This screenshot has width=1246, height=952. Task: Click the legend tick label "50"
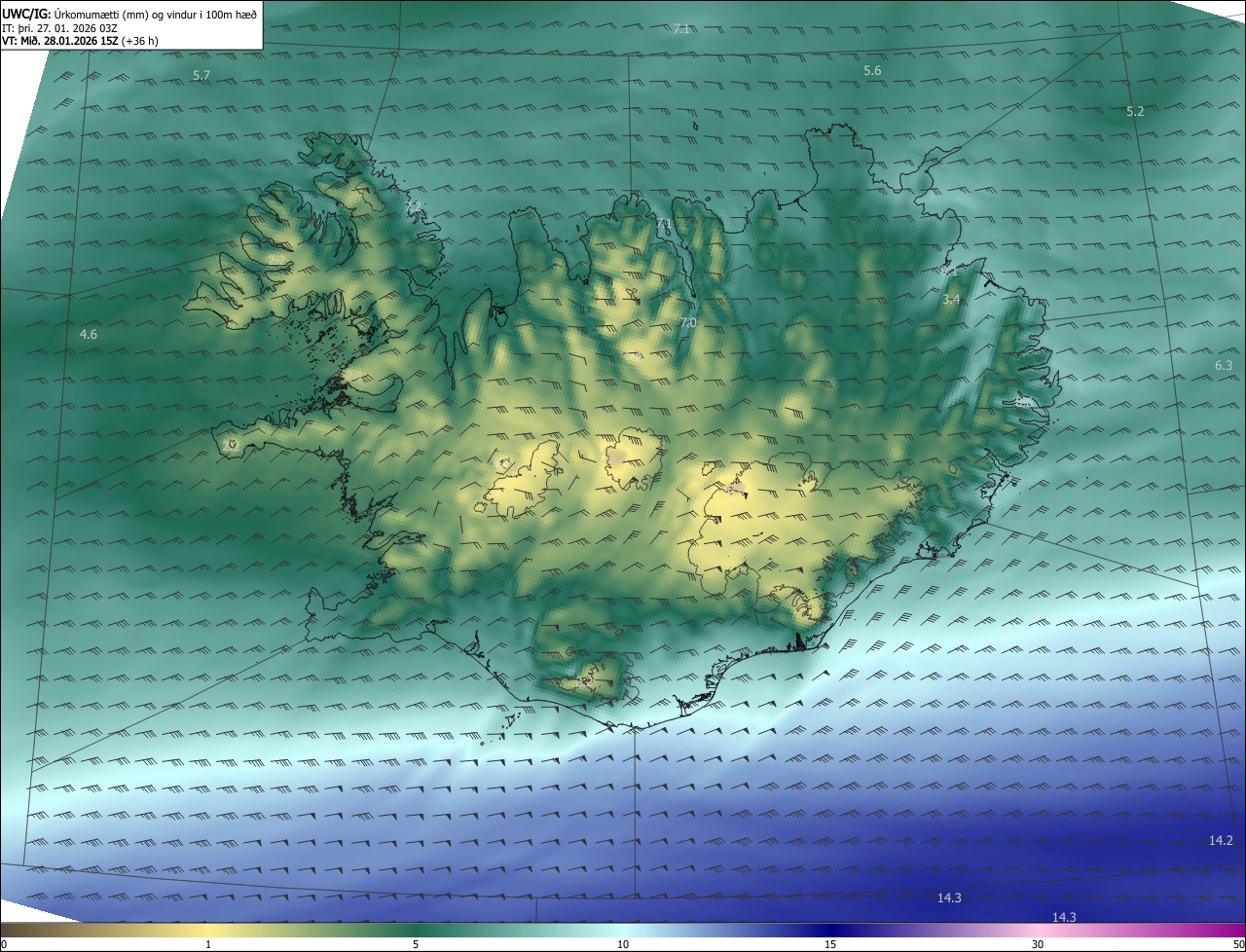pos(1237,944)
